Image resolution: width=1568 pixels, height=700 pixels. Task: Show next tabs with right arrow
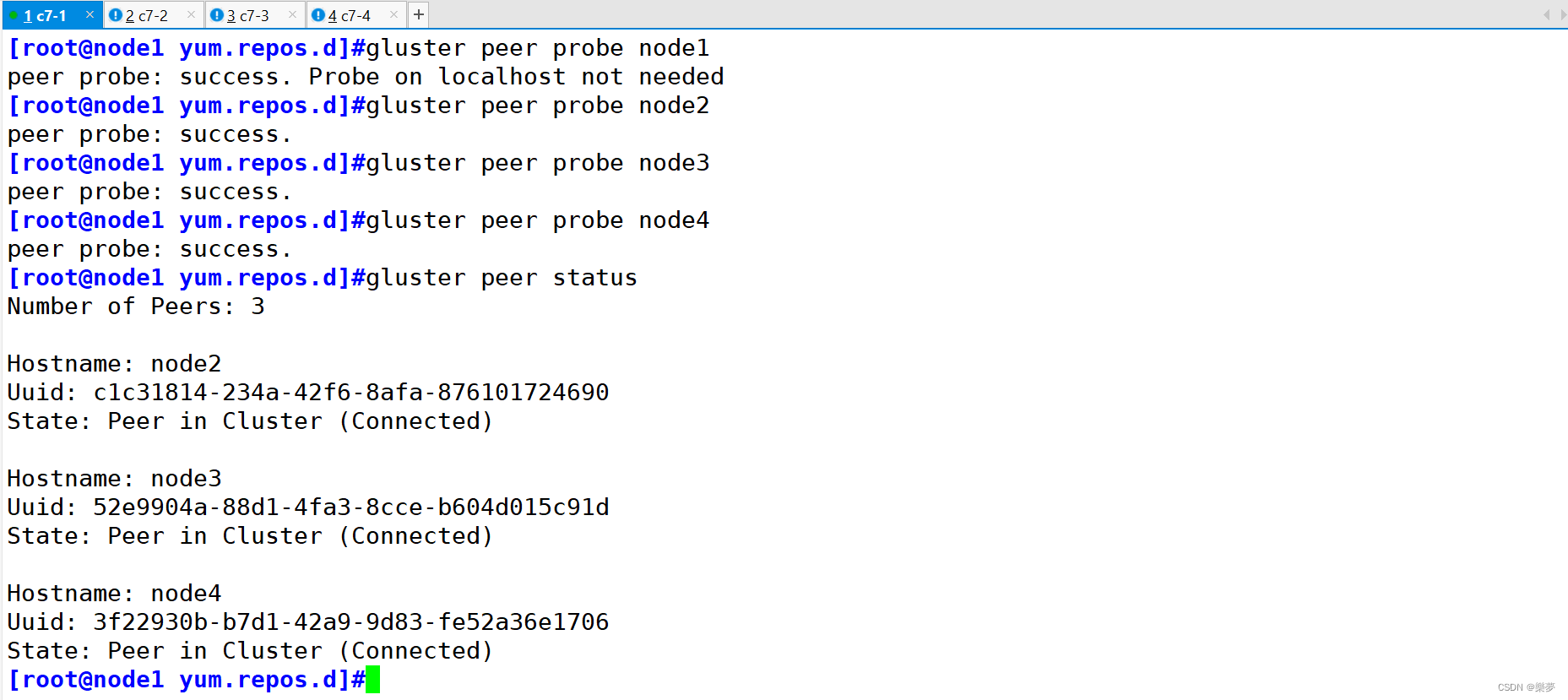(x=1563, y=14)
